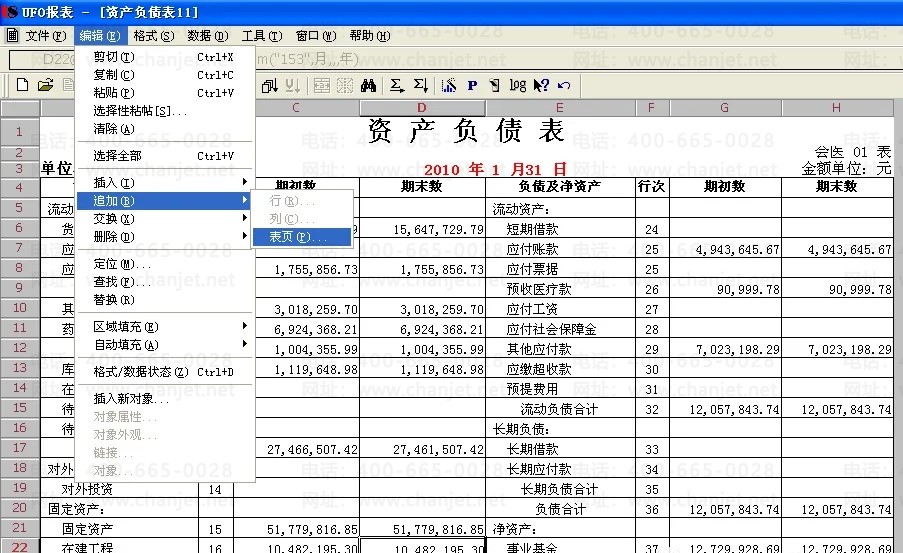The width and height of the screenshot is (903, 553).
Task: Open the 窗口(W) menu
Action: pyautogui.click(x=316, y=36)
